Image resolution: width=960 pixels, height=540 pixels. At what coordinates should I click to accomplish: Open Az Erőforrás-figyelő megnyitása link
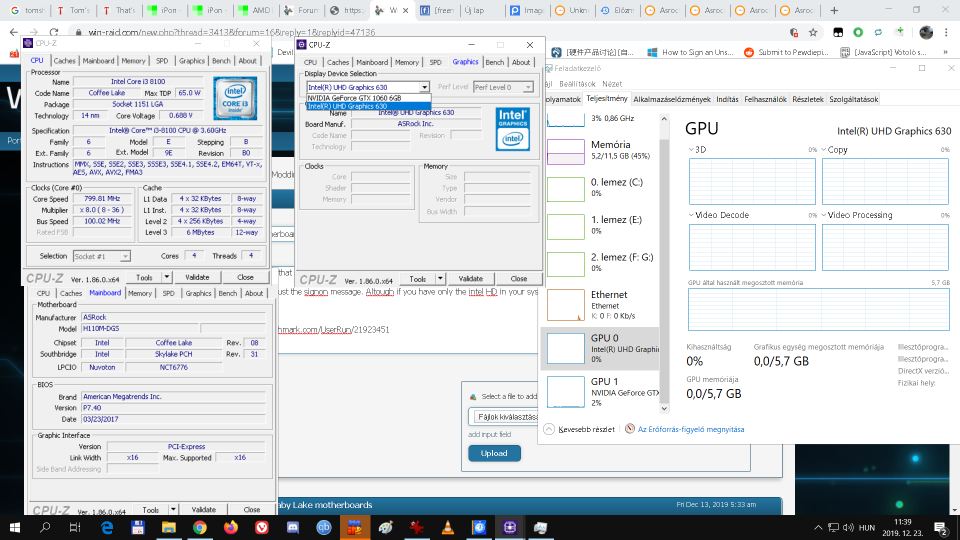pos(691,429)
